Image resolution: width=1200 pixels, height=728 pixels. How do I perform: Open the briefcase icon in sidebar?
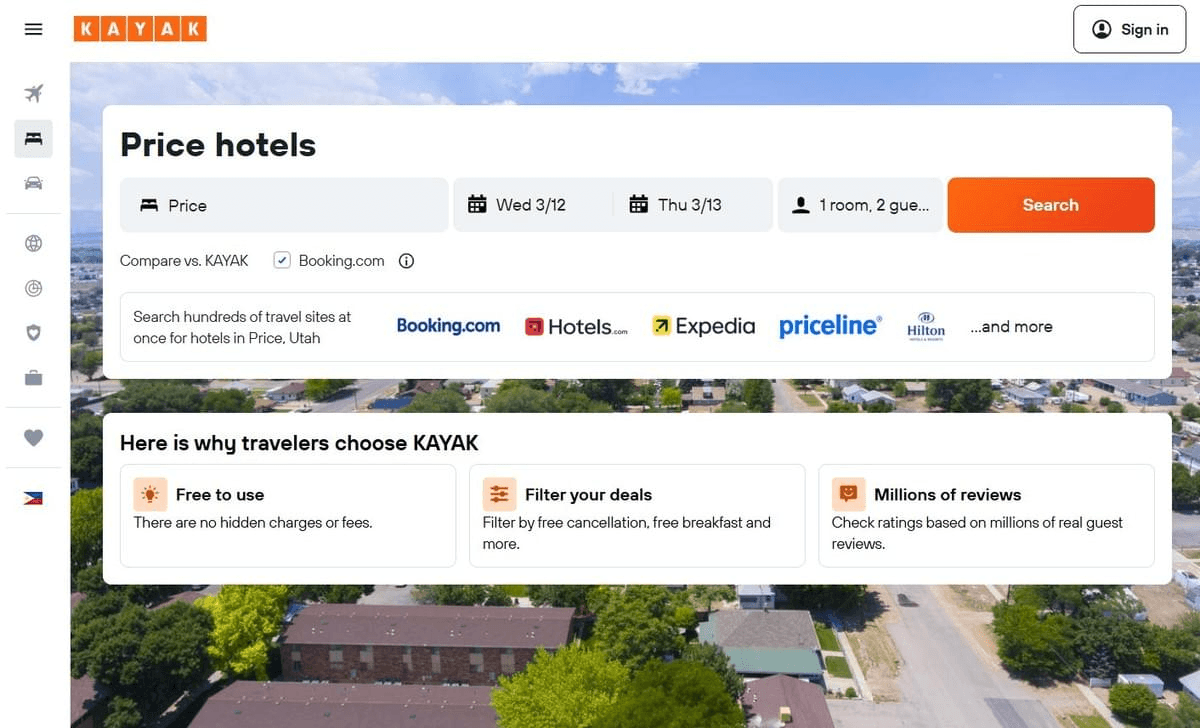tap(33, 378)
